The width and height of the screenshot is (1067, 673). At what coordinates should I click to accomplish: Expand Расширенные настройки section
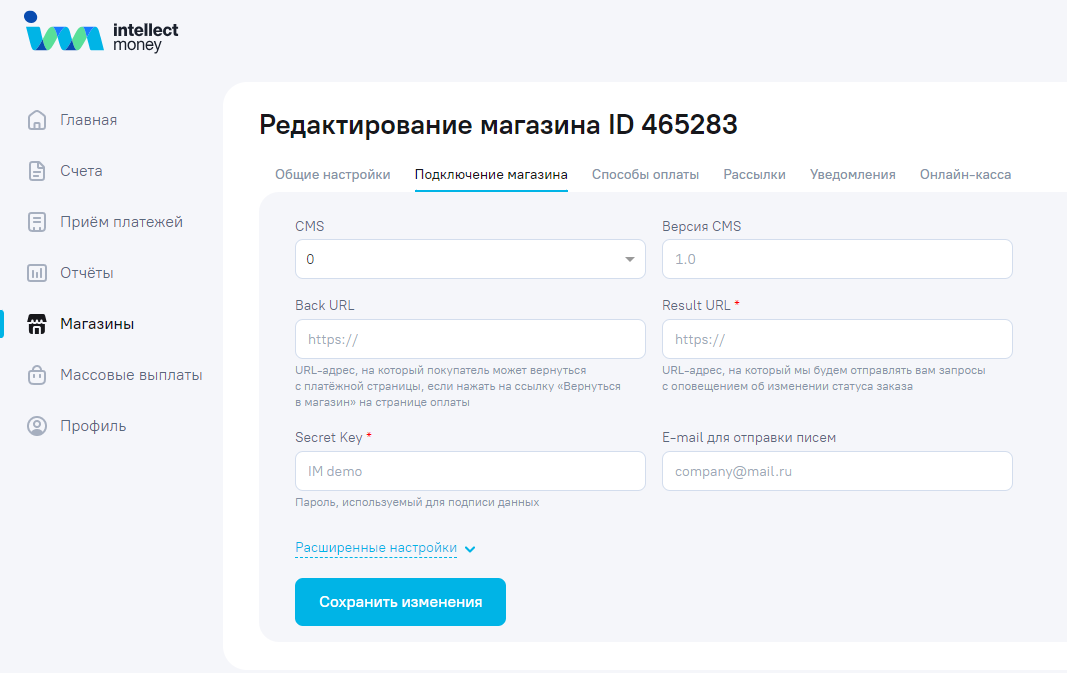click(x=376, y=548)
